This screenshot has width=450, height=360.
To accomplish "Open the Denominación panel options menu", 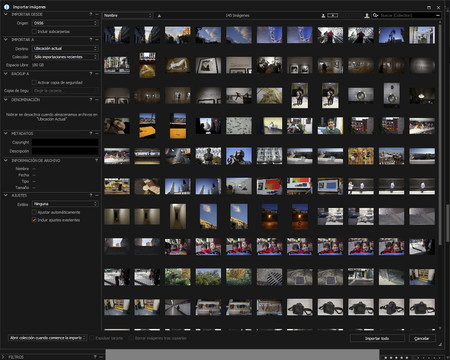I will (x=97, y=100).
